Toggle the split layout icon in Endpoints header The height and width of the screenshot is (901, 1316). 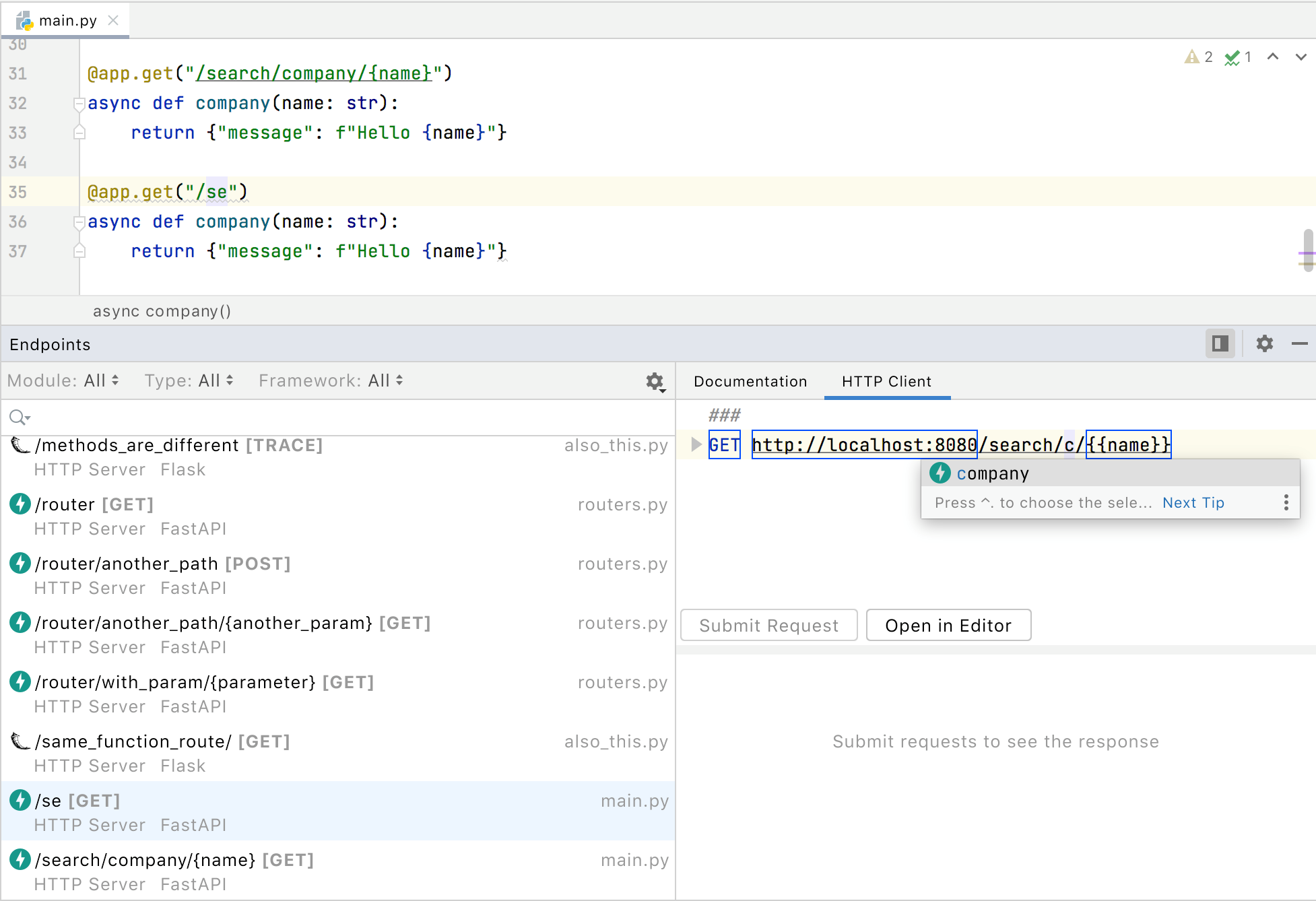pos(1220,343)
